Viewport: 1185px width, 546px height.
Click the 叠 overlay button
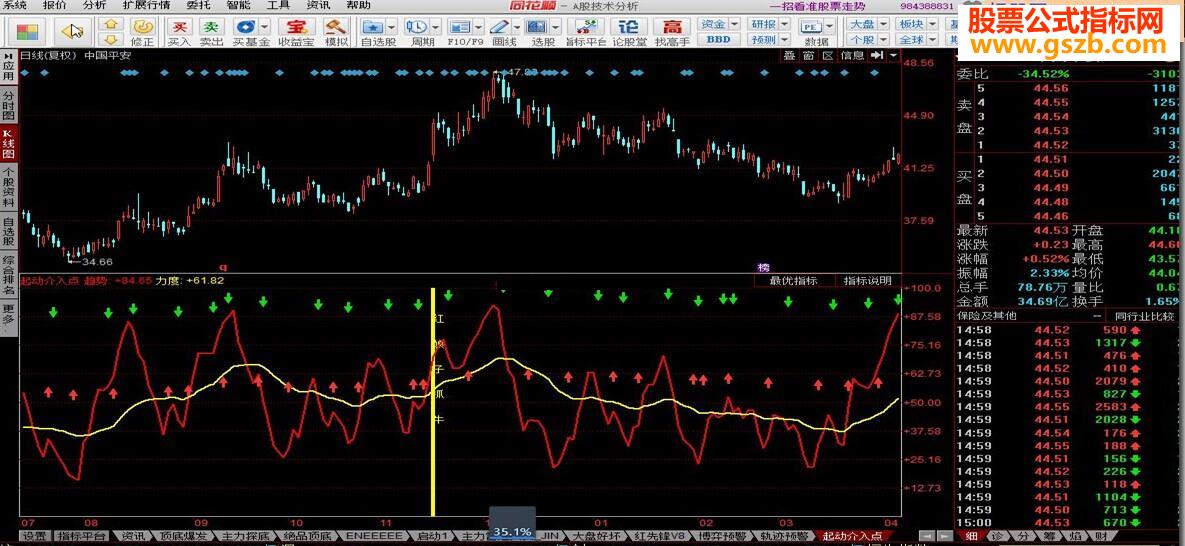pyautogui.click(x=789, y=55)
